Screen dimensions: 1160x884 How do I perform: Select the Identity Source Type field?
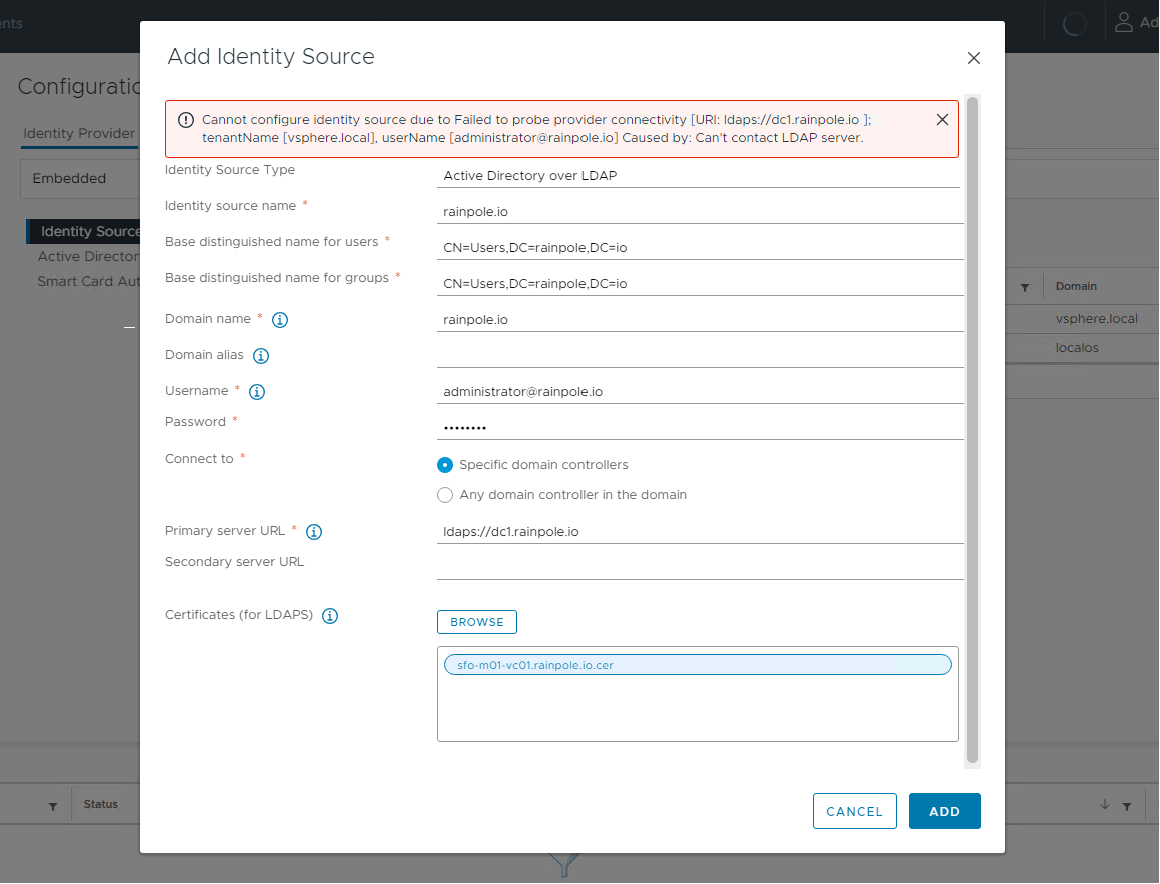click(x=700, y=175)
